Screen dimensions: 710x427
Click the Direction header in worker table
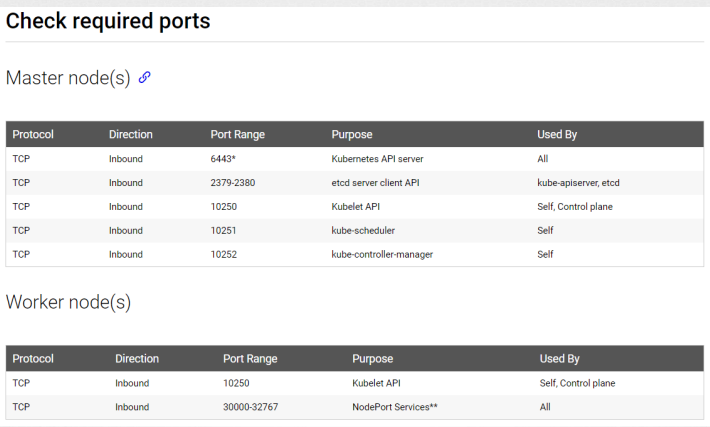(x=137, y=359)
